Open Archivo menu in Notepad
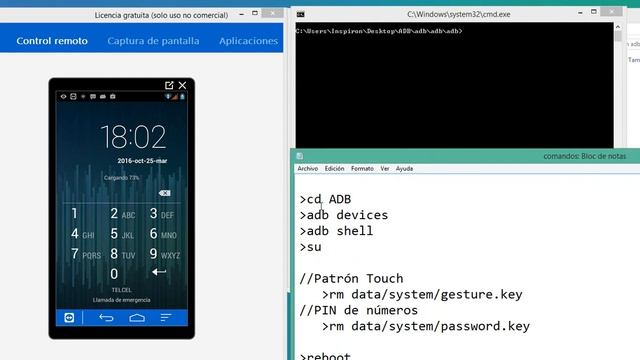This screenshot has height=360, width=640. coord(308,169)
